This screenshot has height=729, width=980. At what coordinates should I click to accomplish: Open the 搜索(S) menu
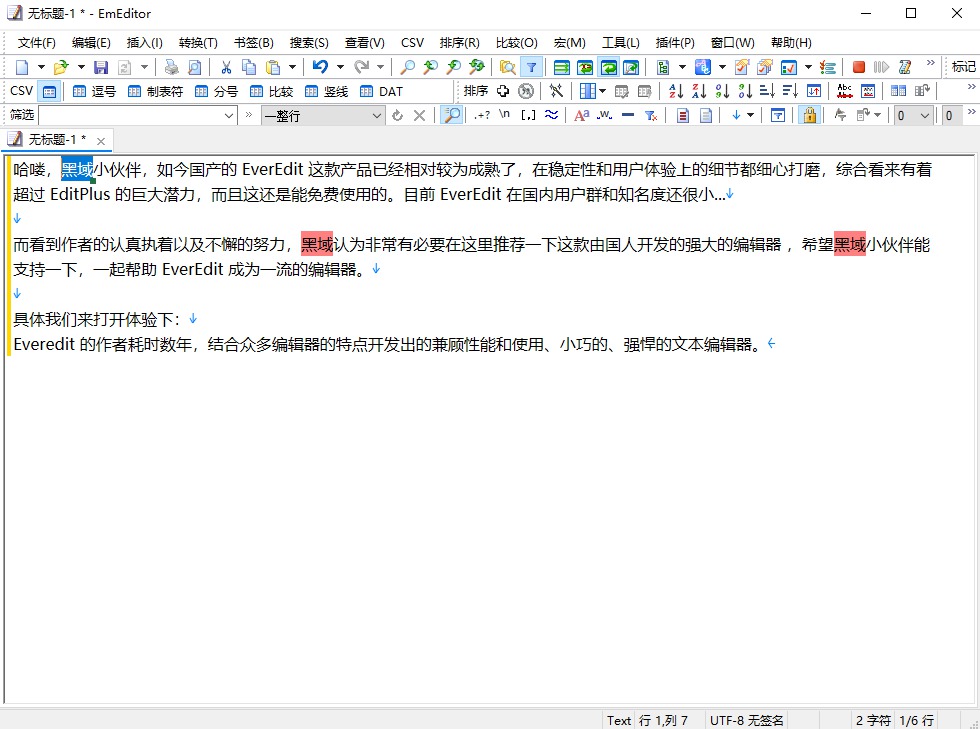click(309, 43)
